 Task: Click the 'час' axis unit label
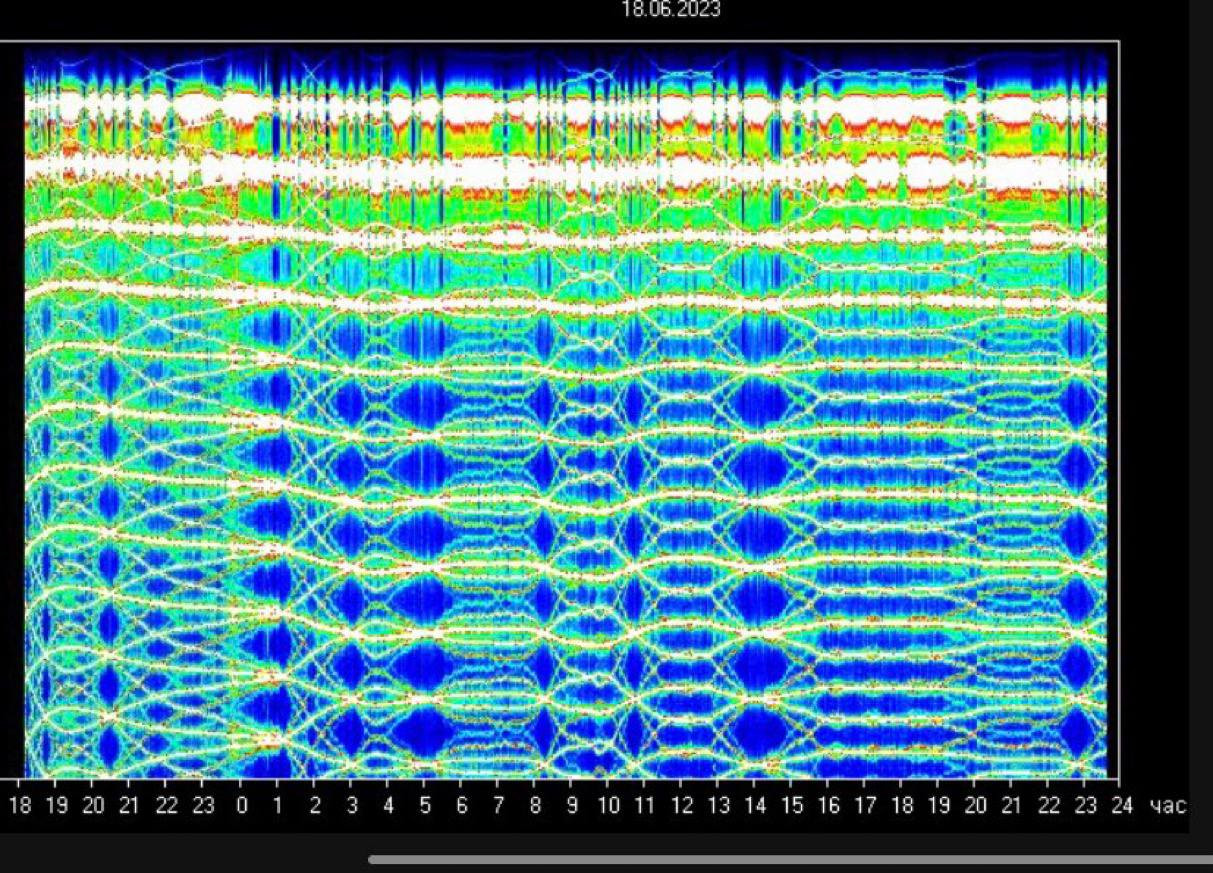[1167, 806]
